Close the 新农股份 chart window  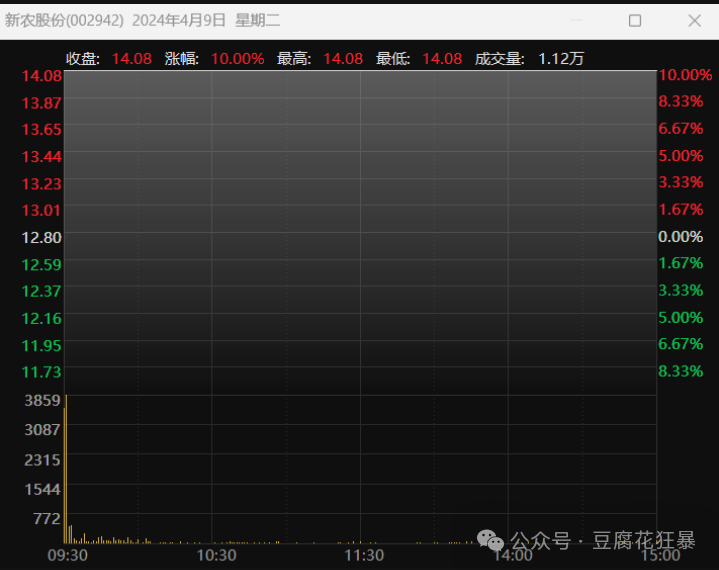point(694,21)
